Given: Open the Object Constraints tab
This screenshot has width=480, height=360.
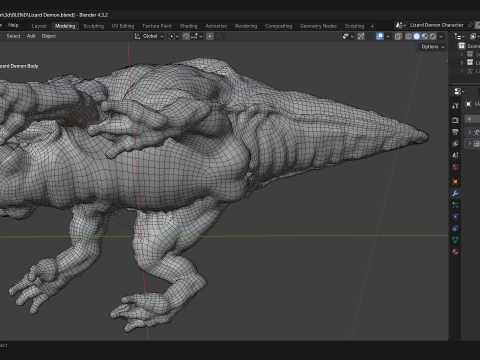Looking at the screenshot, I should coord(455,228).
